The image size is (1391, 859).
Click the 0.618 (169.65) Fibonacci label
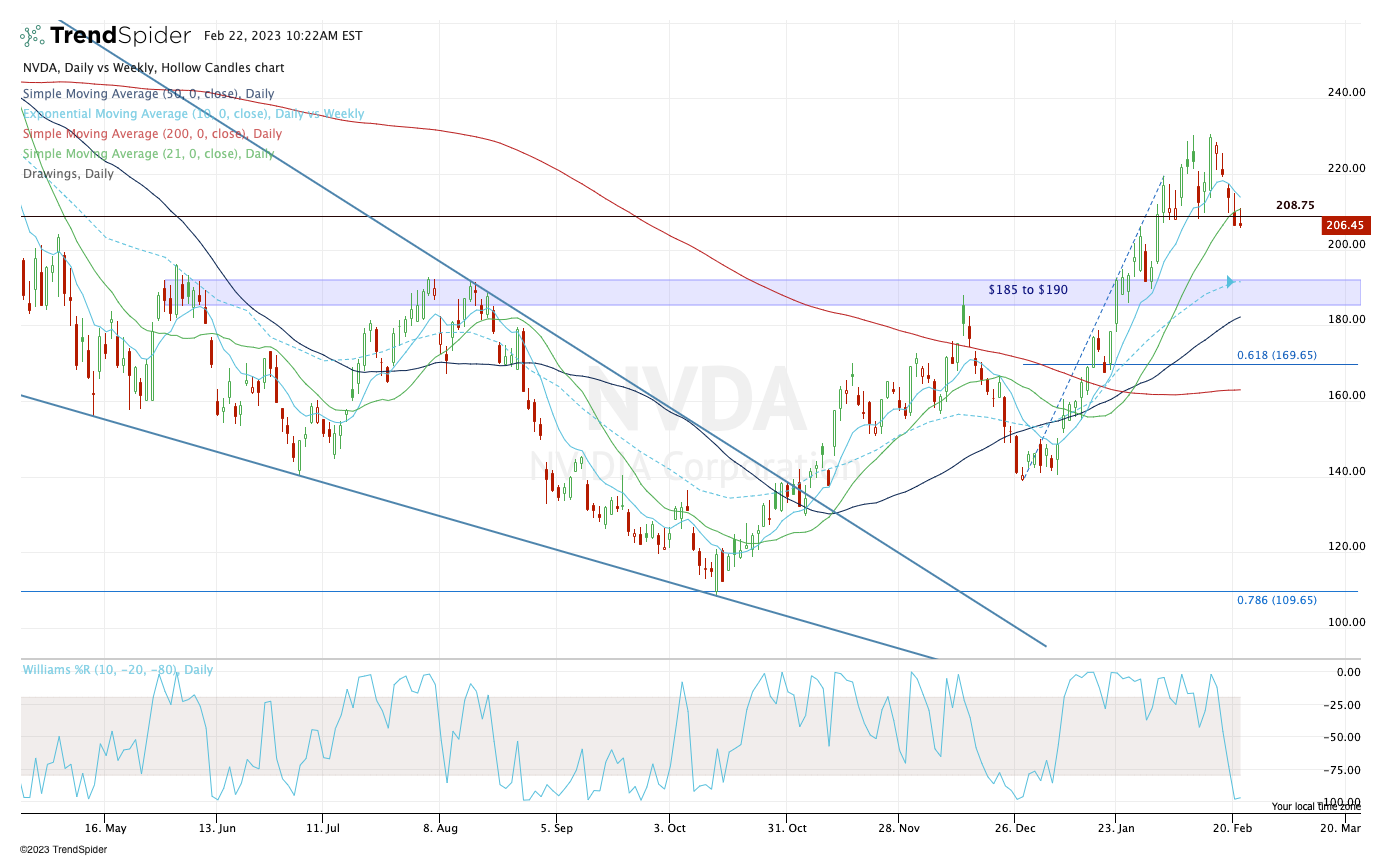click(x=1277, y=355)
